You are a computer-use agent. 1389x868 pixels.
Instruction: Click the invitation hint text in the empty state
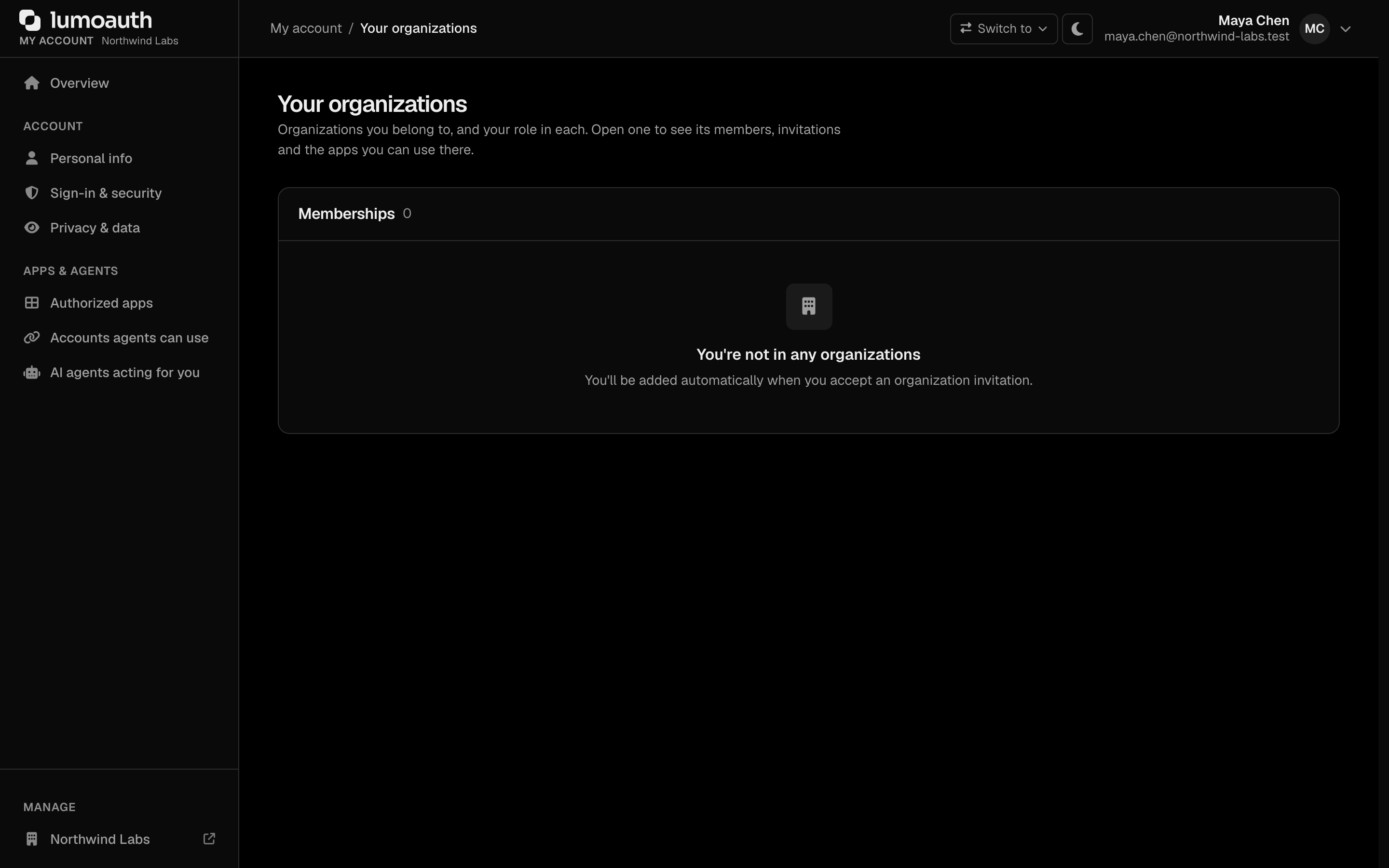808,380
